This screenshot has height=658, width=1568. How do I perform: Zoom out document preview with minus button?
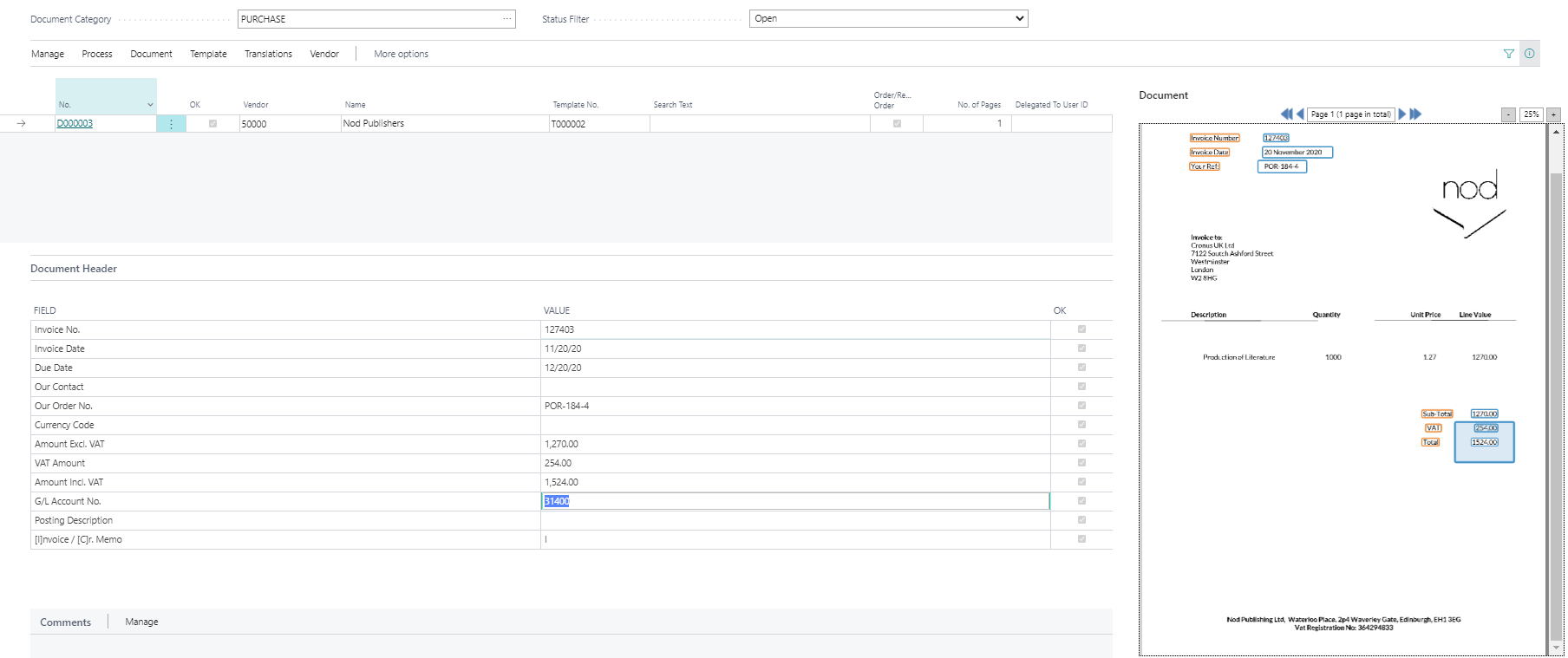click(x=1509, y=114)
